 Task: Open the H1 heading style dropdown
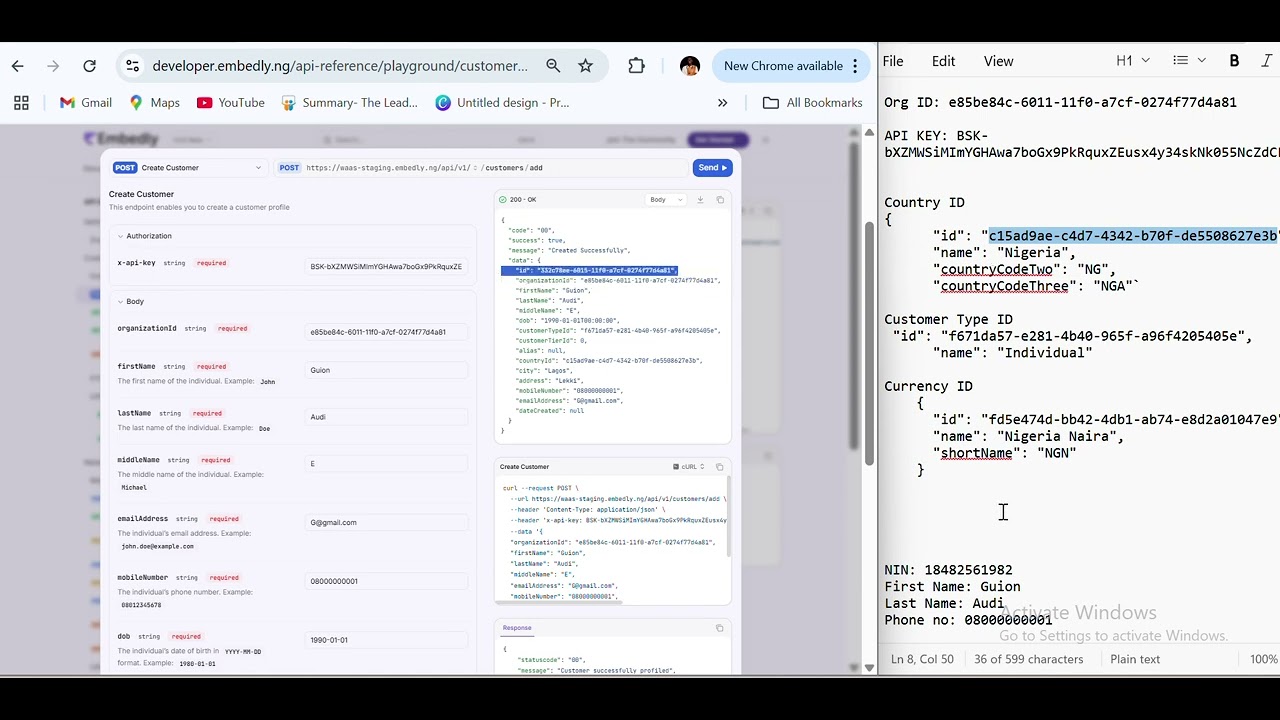coord(1132,60)
